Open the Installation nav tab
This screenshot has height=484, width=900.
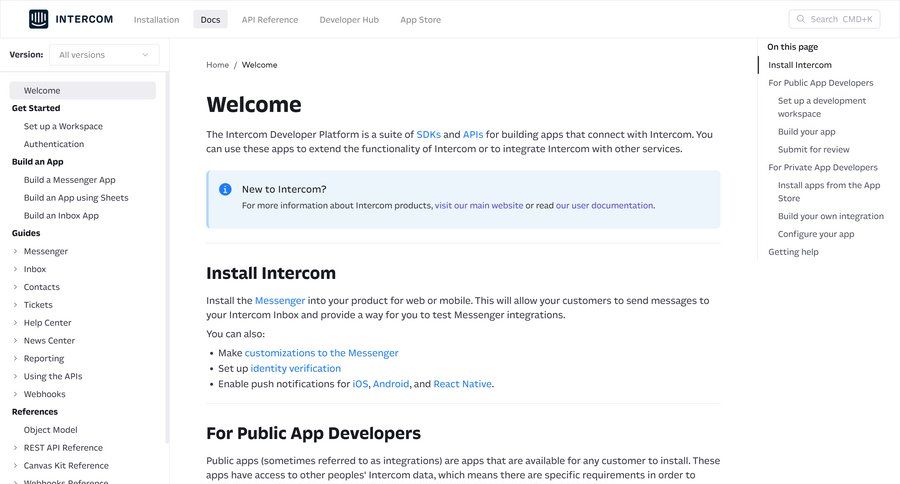[x=156, y=20]
